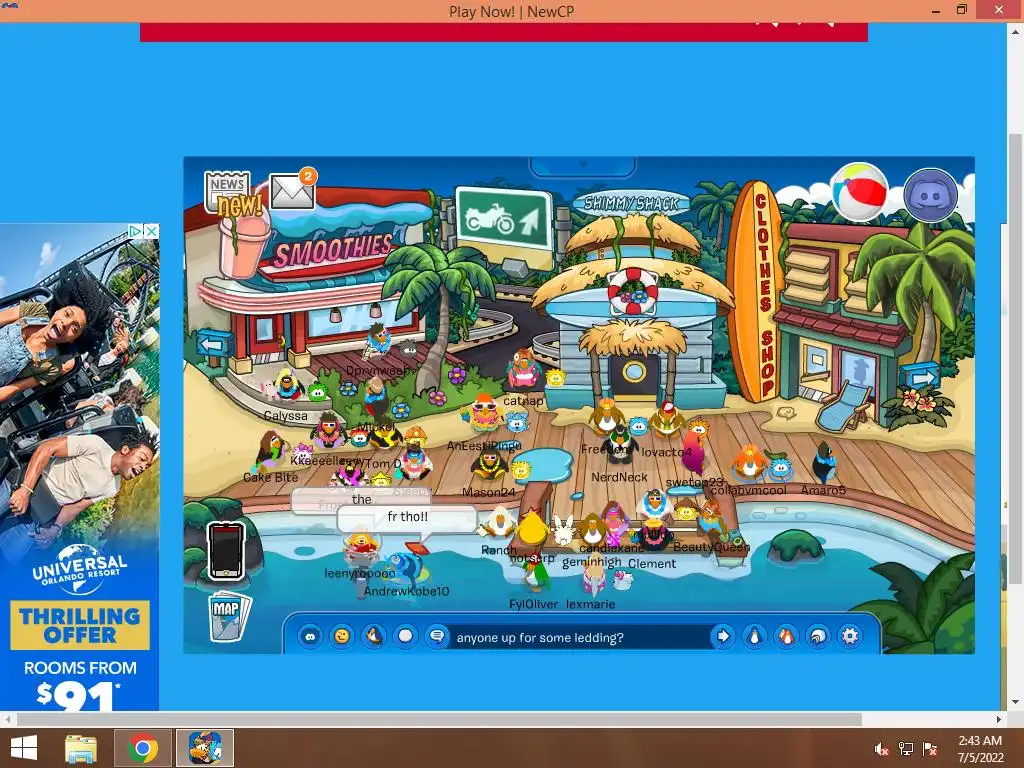Viewport: 1024px width, 768px height.
Task: Open the Universal Orlando Thrilling Offer ad
Action: [79, 468]
